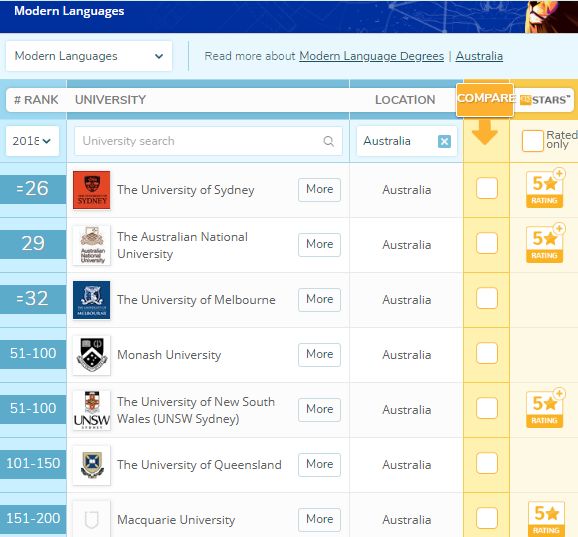Viewport: 578px width, 537px height.
Task: Click the Monash University crest logo
Action: (91, 355)
